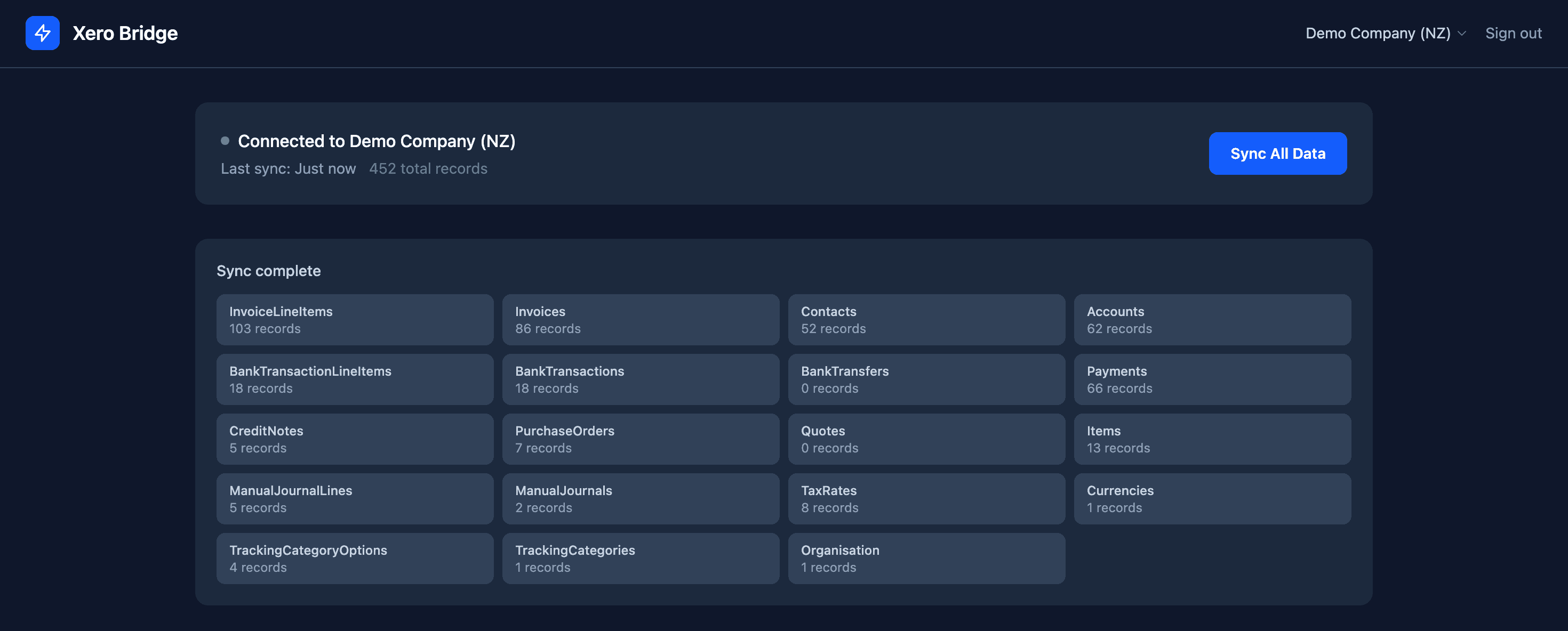The width and height of the screenshot is (1568, 631).
Task: Select the Quotes 0 records card
Action: click(x=926, y=439)
